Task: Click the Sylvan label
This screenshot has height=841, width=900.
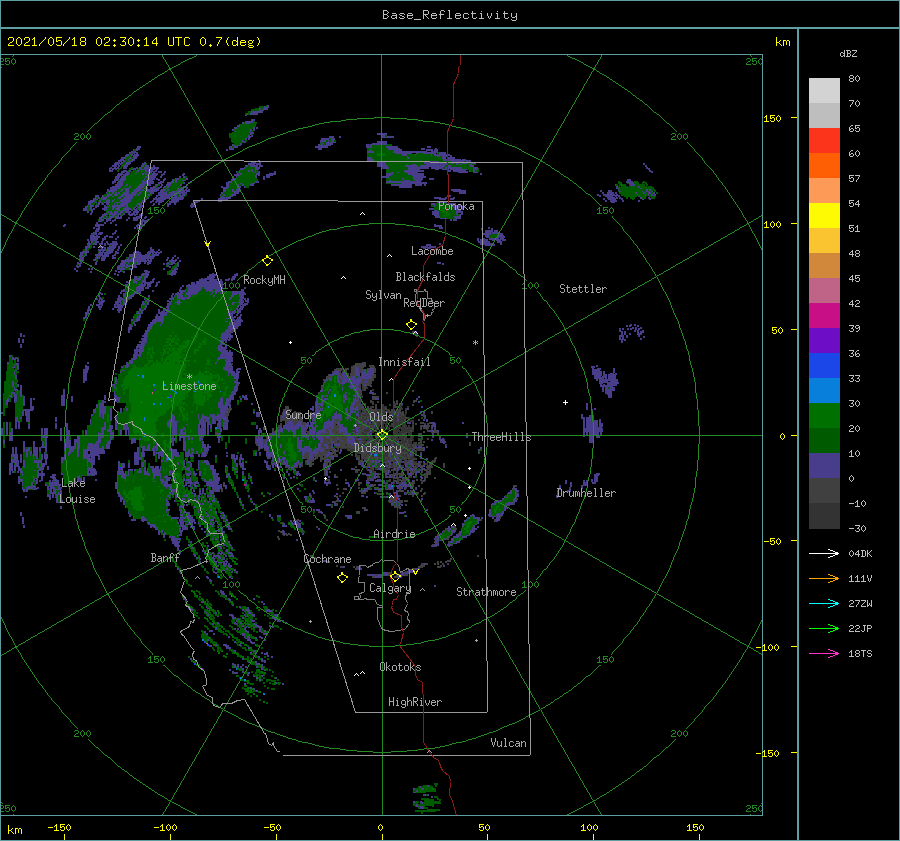Action: [x=383, y=295]
